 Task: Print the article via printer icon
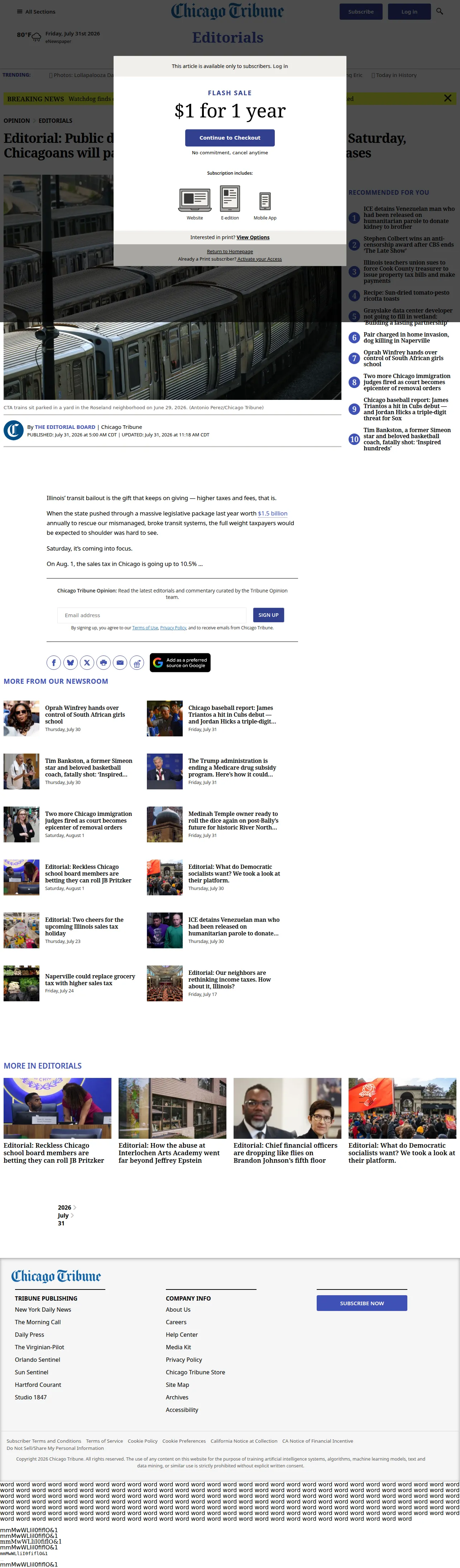[104, 663]
